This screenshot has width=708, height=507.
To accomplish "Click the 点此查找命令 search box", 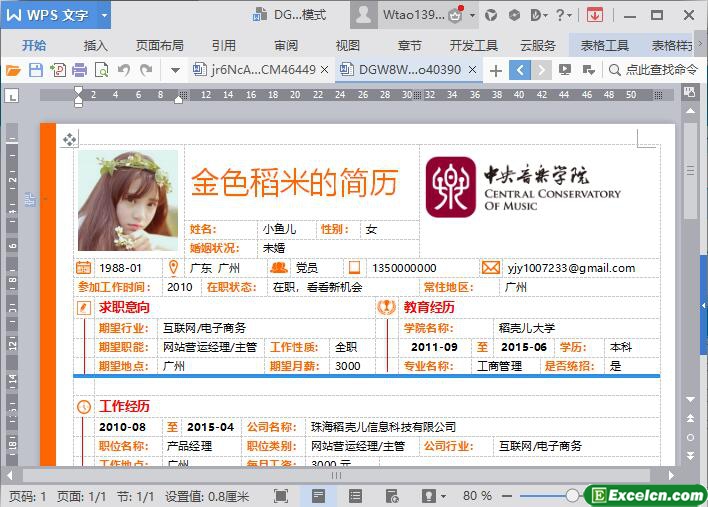I will click(653, 70).
